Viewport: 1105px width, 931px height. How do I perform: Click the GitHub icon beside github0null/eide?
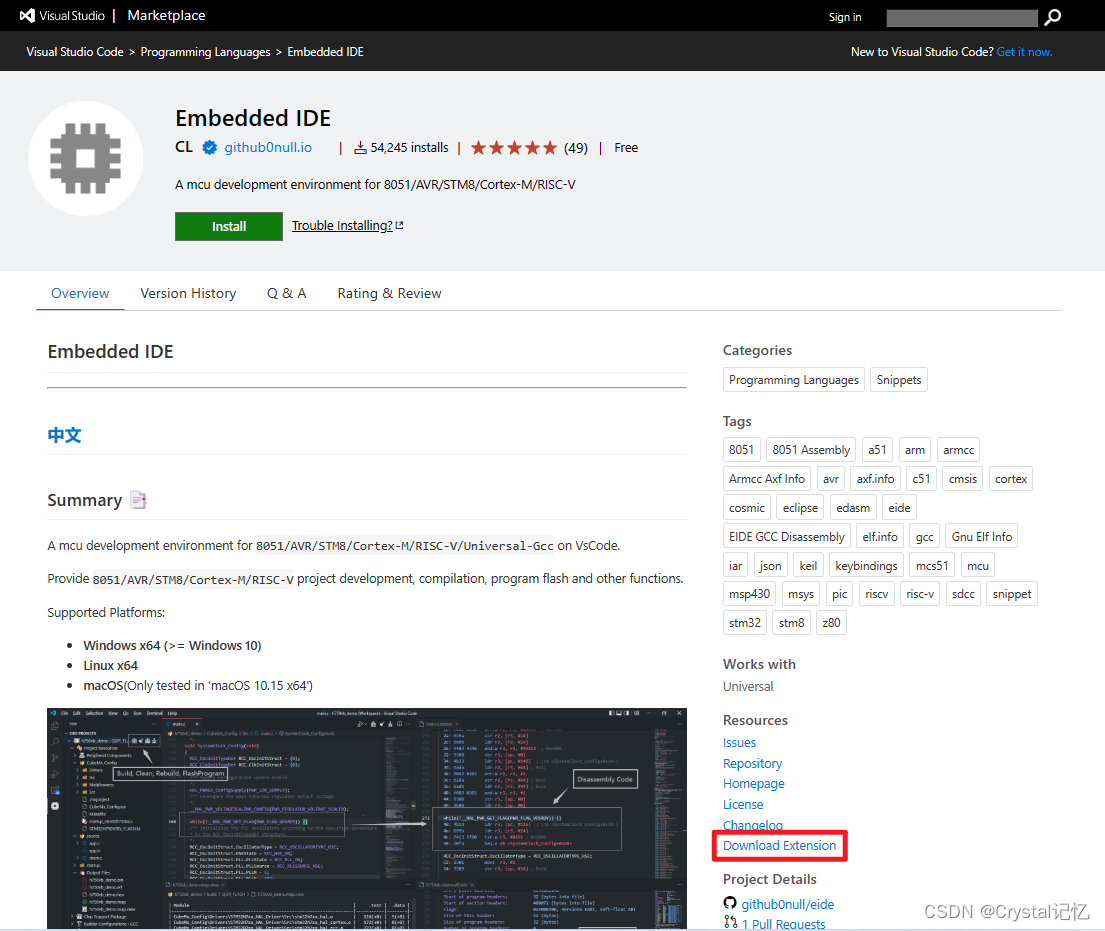[x=730, y=903]
